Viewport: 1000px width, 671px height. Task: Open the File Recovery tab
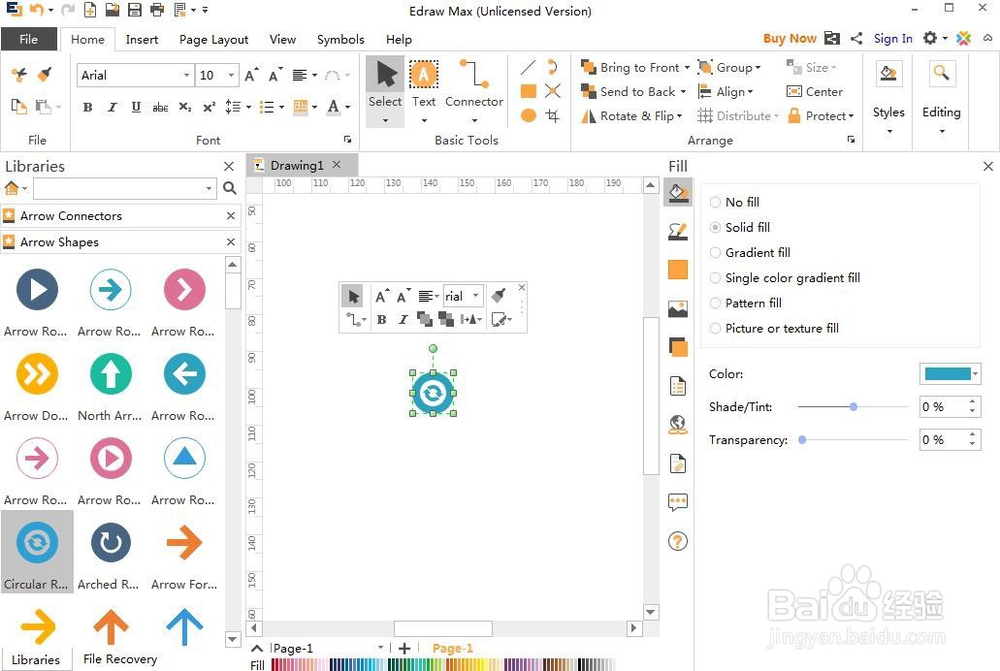point(120,659)
